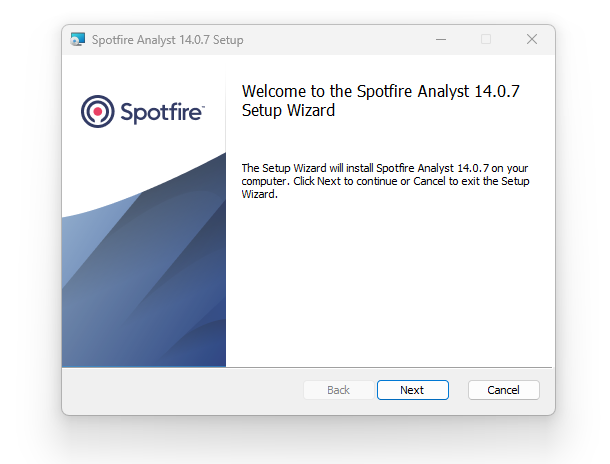The image size is (610, 464).
Task: Click the disabled Back button
Action: (x=338, y=390)
